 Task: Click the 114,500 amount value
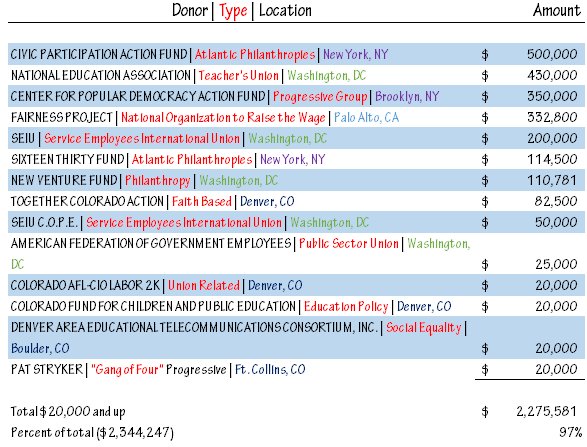coord(552,159)
